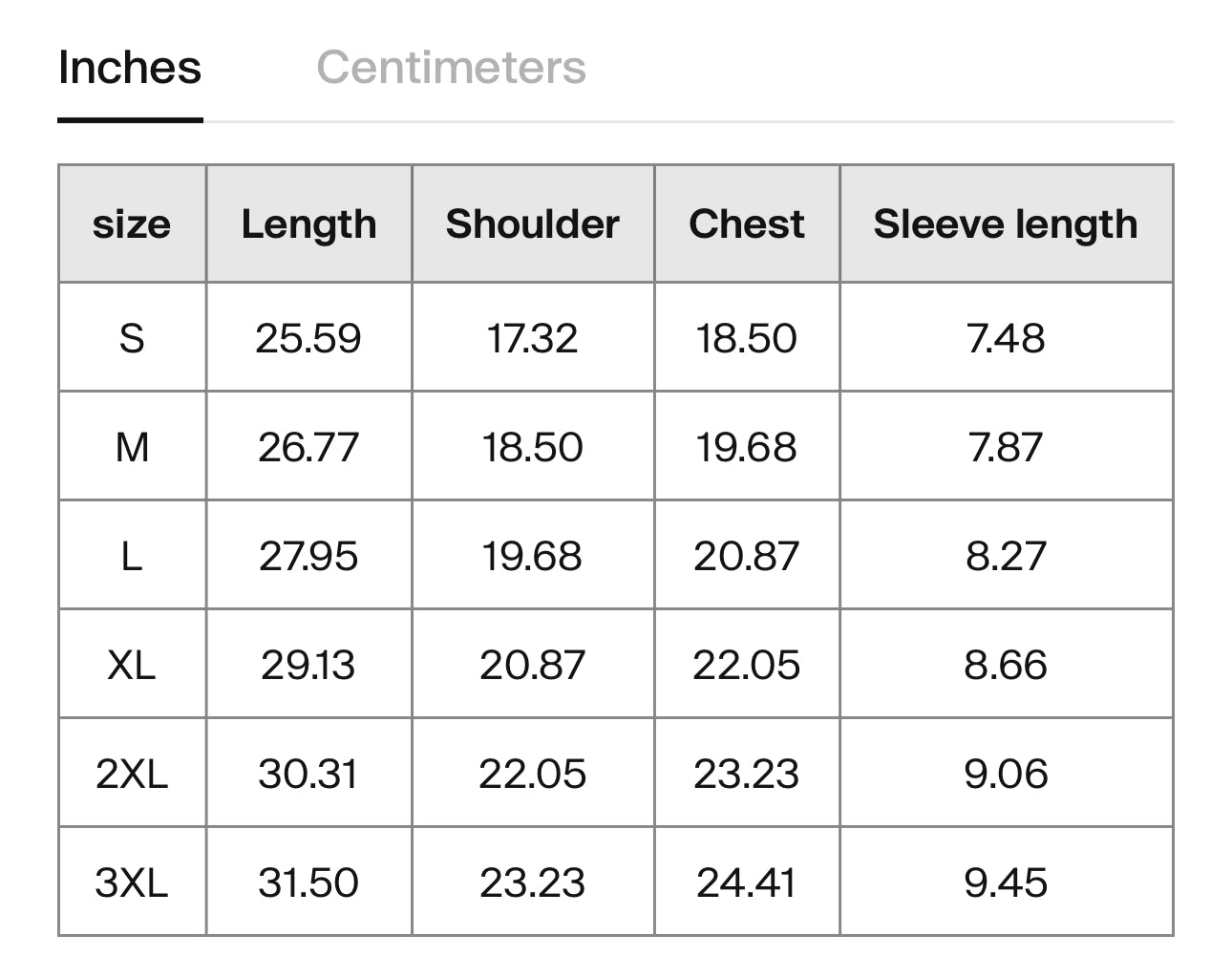Viewport: 1232px width, 957px height.
Task: Click the 20.87 chest cell for L
Action: [x=747, y=556]
